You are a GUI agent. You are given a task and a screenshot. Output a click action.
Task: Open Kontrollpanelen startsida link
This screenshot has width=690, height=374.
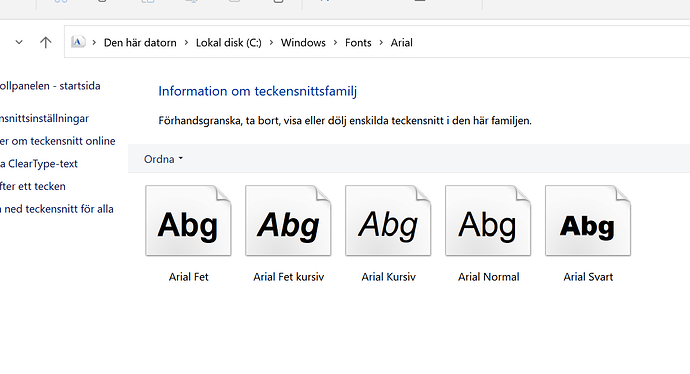[x=50, y=86]
